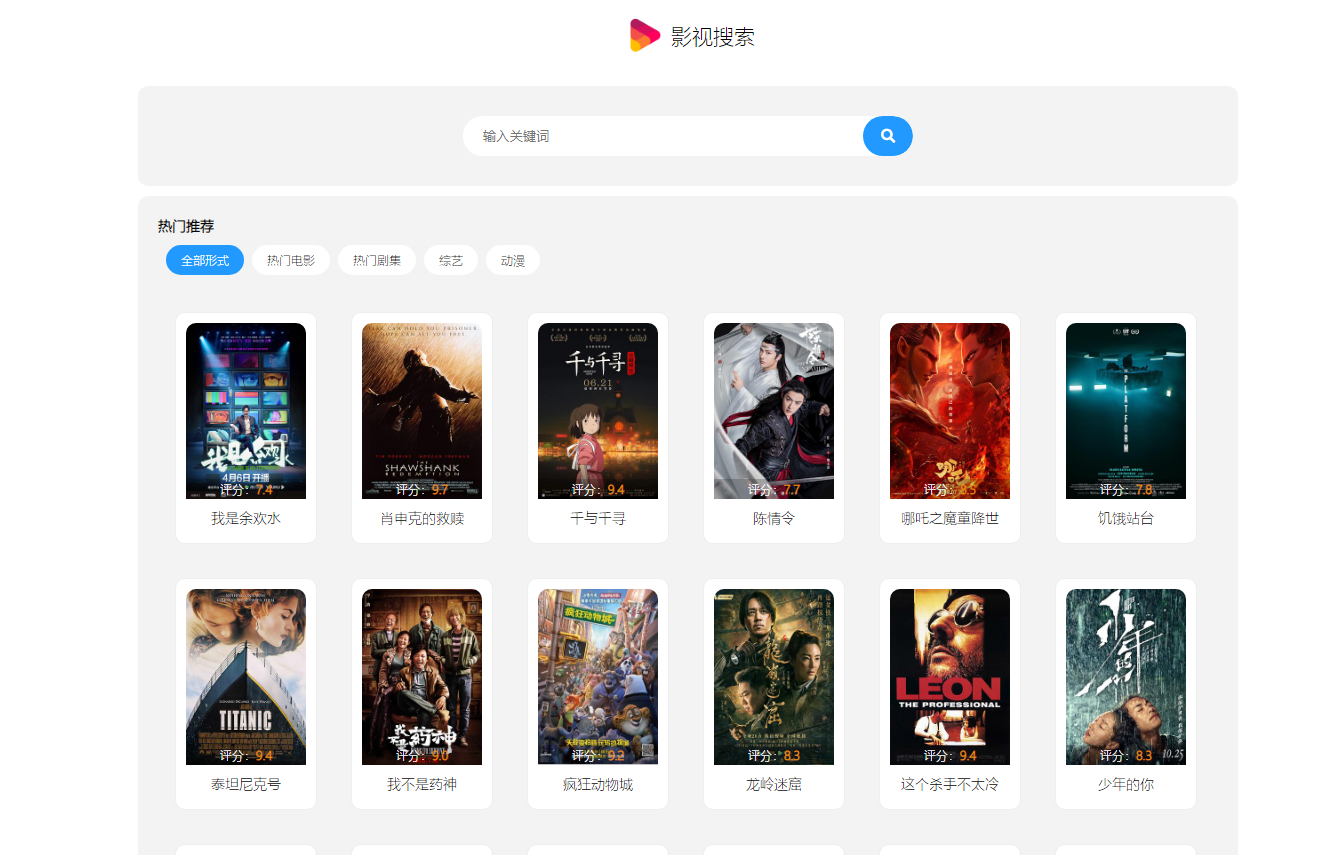
Task: Click the 评分 8.3 rating on 少年的你
Action: (1126, 756)
